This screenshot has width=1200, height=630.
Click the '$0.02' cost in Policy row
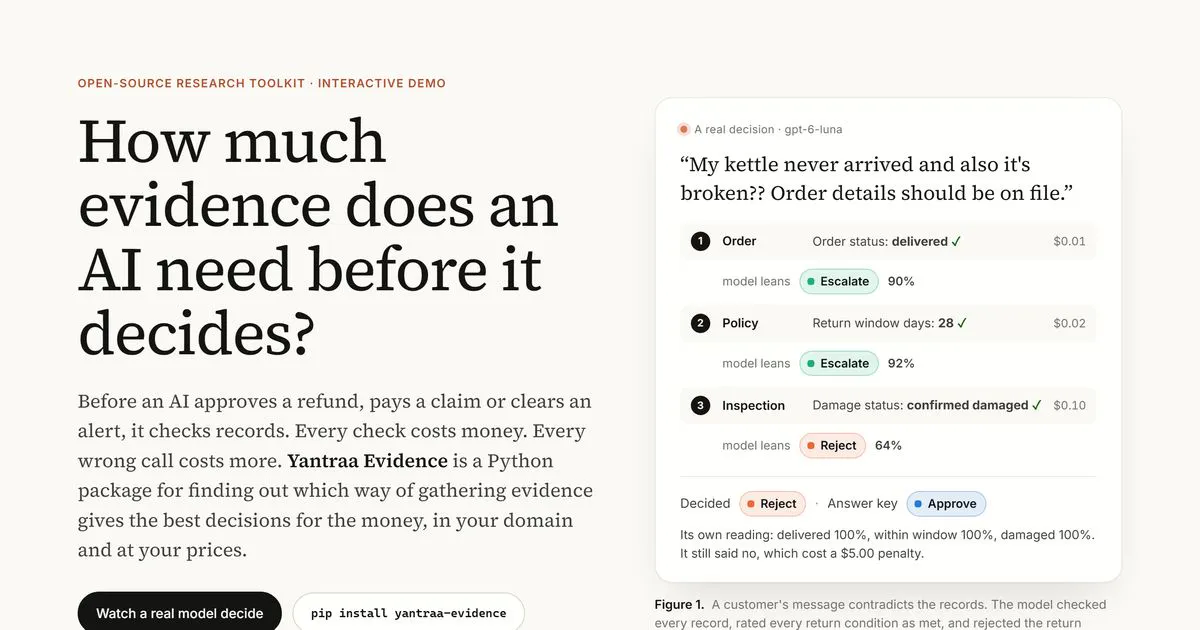1069,323
